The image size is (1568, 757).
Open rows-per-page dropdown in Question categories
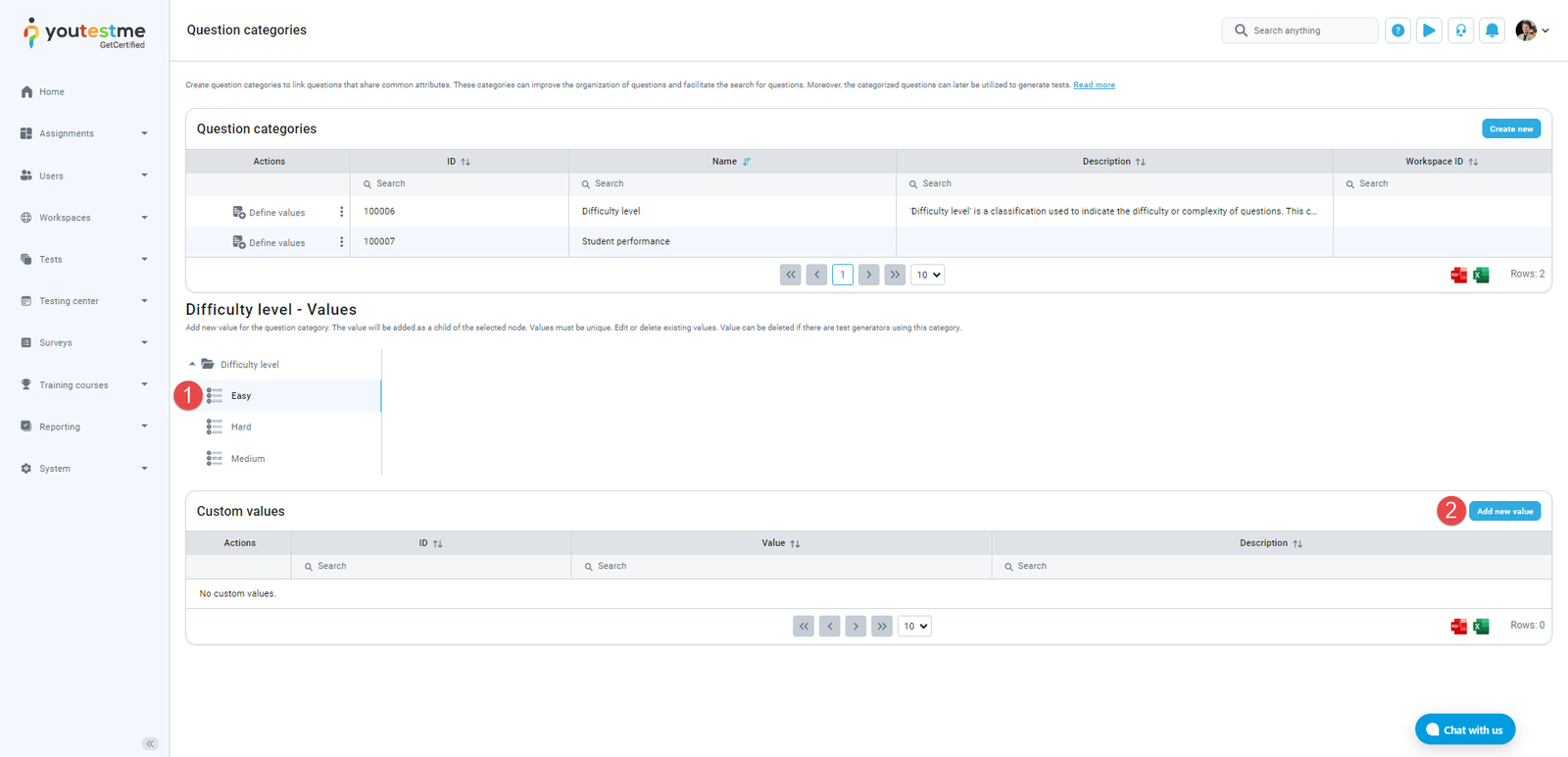point(927,275)
